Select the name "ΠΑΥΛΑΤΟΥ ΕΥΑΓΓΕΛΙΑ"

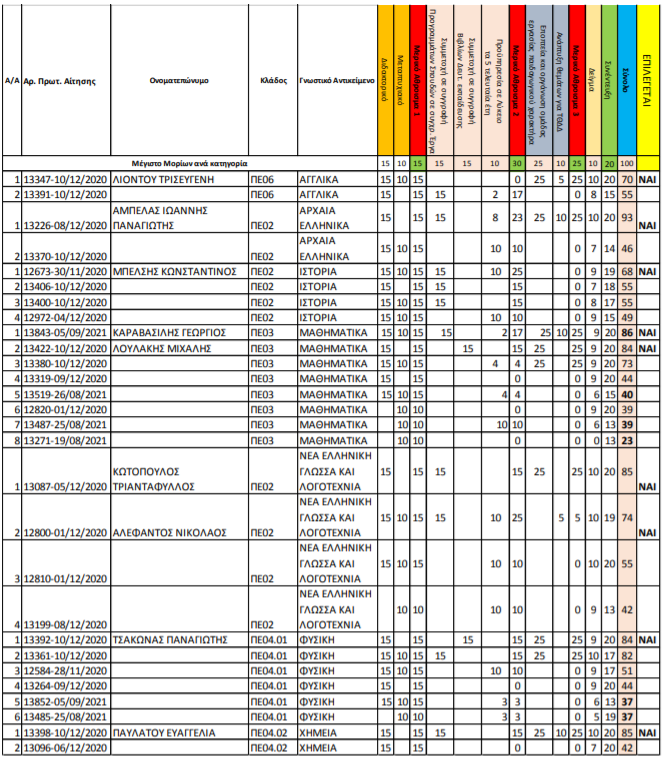pyautogui.click(x=164, y=732)
